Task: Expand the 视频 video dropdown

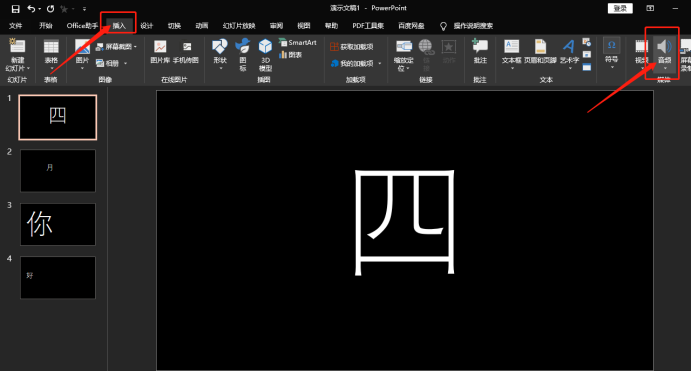Action: [x=641, y=69]
